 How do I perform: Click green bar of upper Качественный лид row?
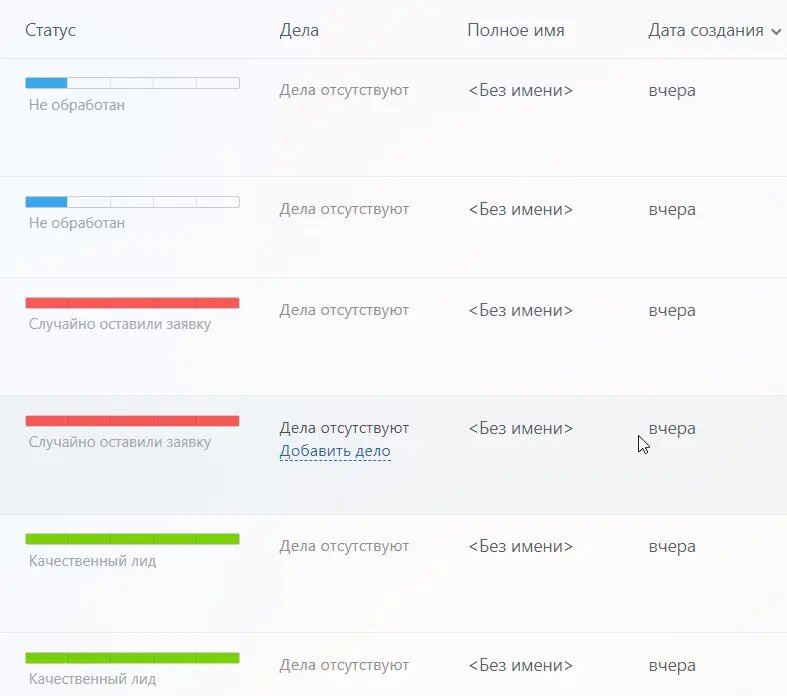(133, 539)
